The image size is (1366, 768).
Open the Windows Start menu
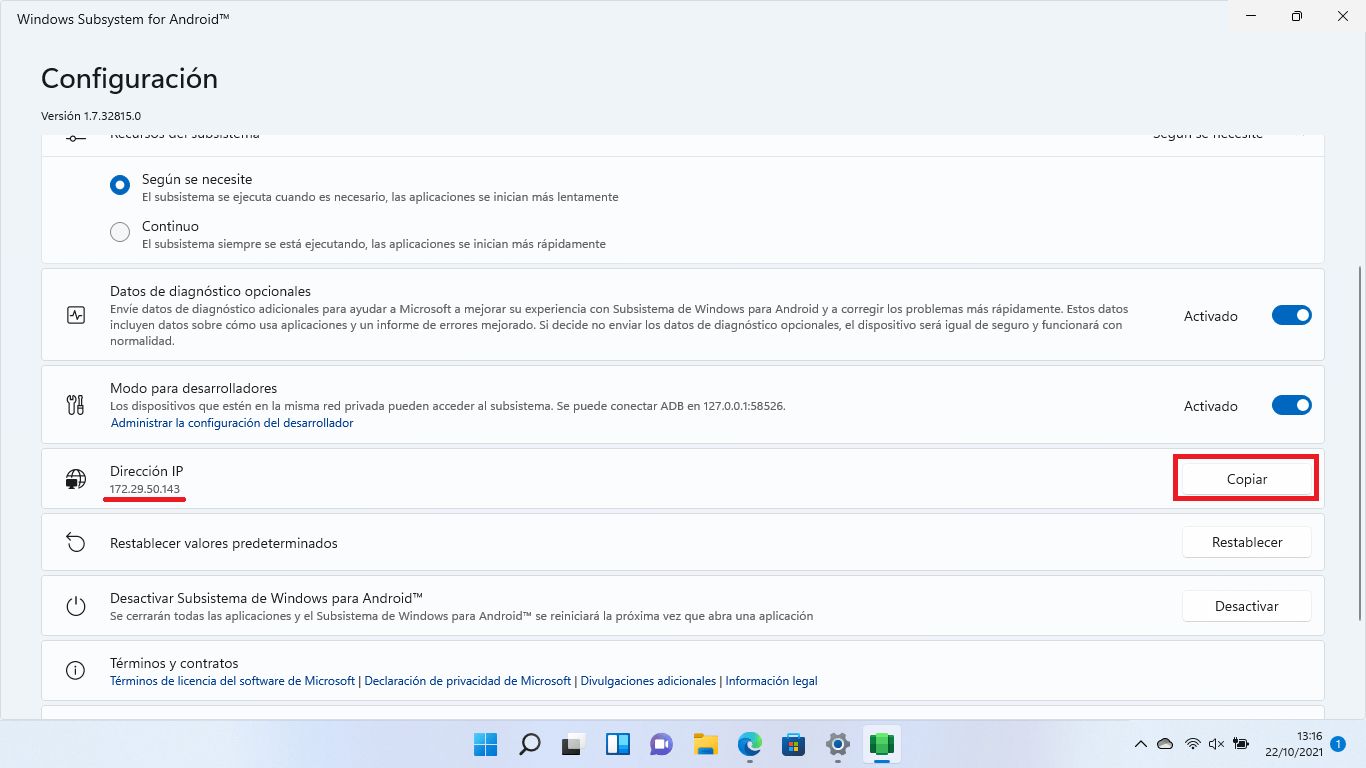[485, 744]
